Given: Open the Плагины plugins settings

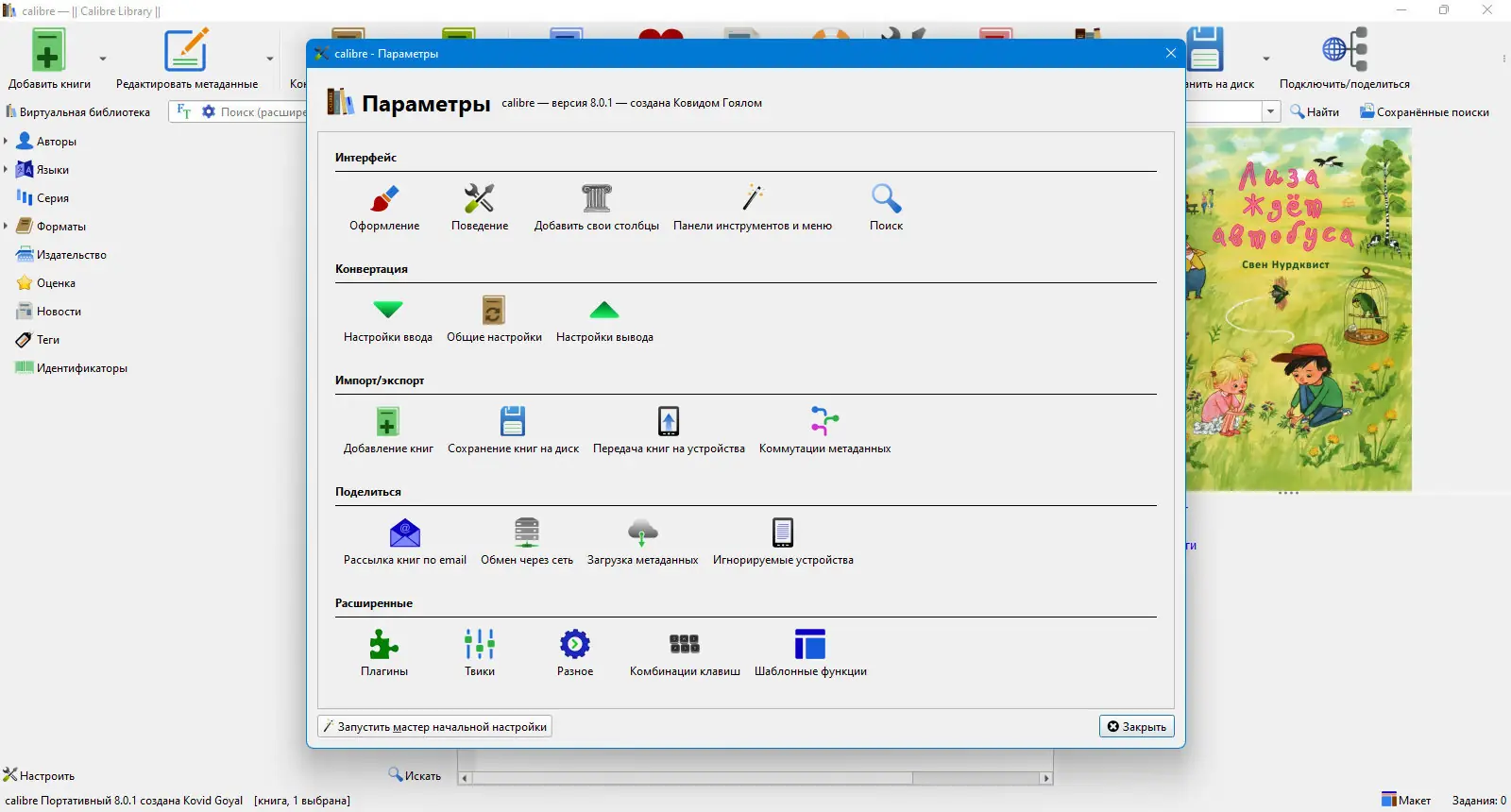Looking at the screenshot, I should coord(384,653).
